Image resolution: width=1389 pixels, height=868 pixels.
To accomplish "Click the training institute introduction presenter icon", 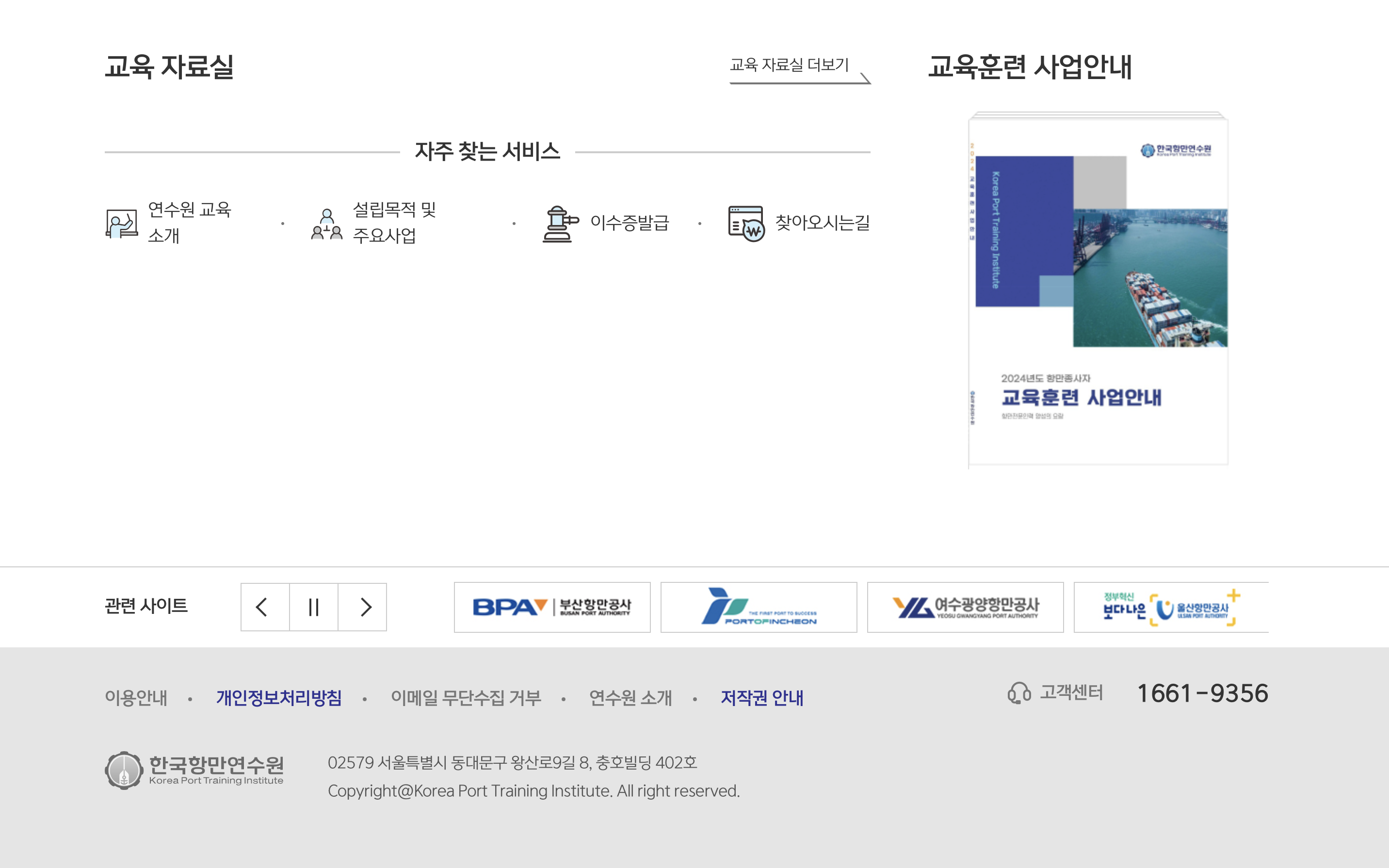I will pos(122,224).
